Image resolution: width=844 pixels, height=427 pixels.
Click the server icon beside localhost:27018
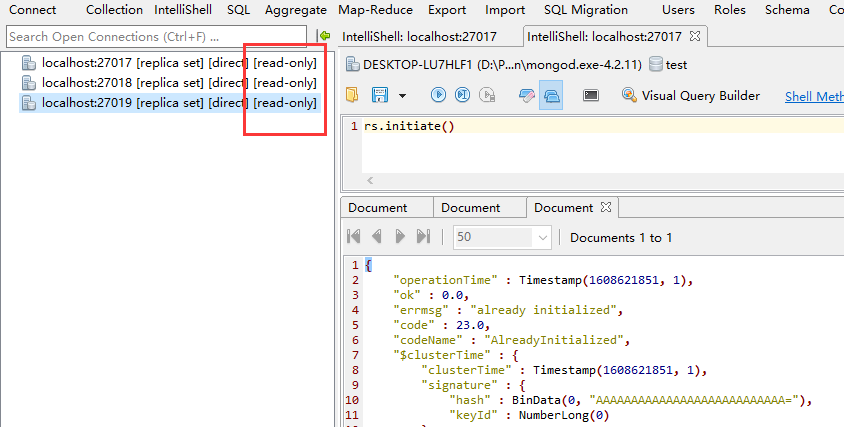[29, 83]
